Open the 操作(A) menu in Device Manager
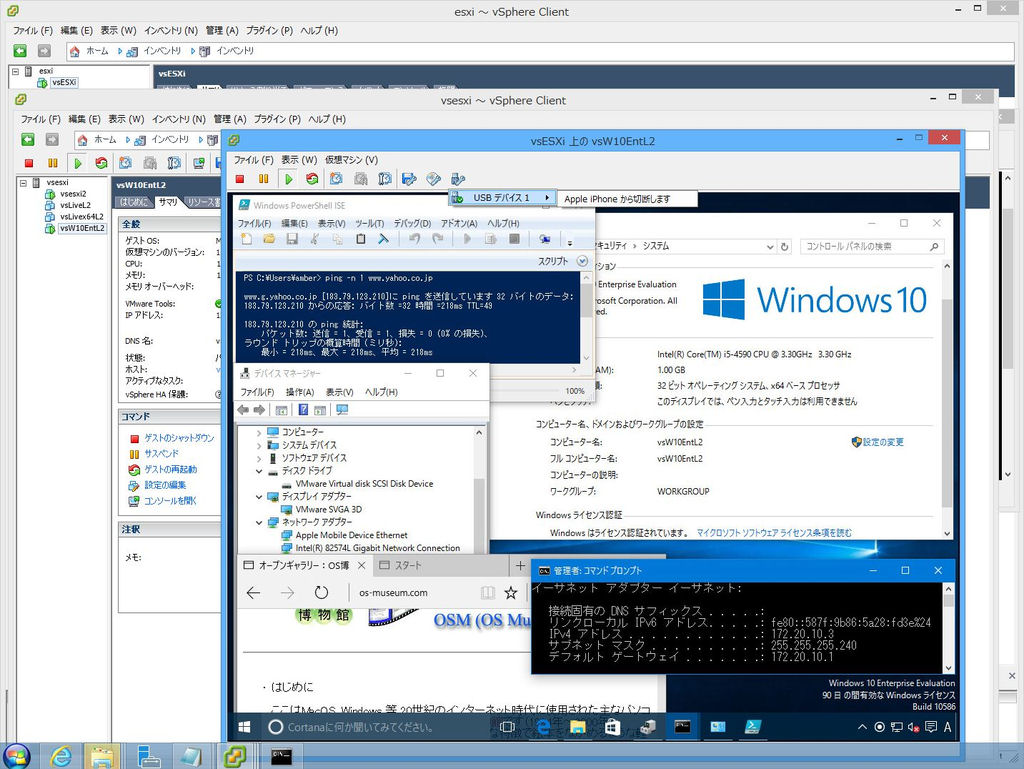1024x769 pixels. 300,392
